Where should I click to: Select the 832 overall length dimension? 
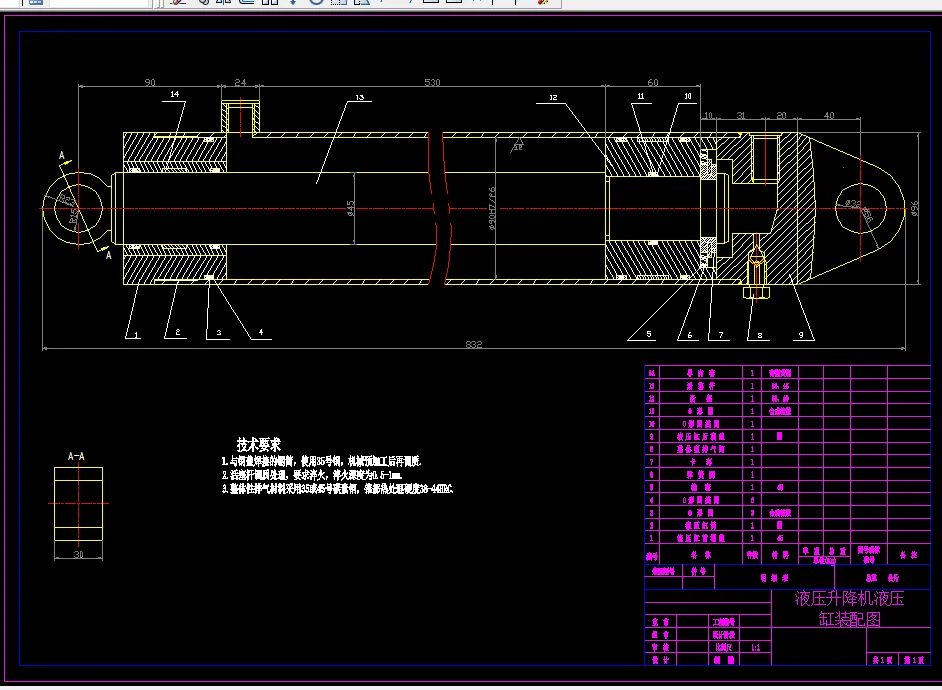point(473,344)
